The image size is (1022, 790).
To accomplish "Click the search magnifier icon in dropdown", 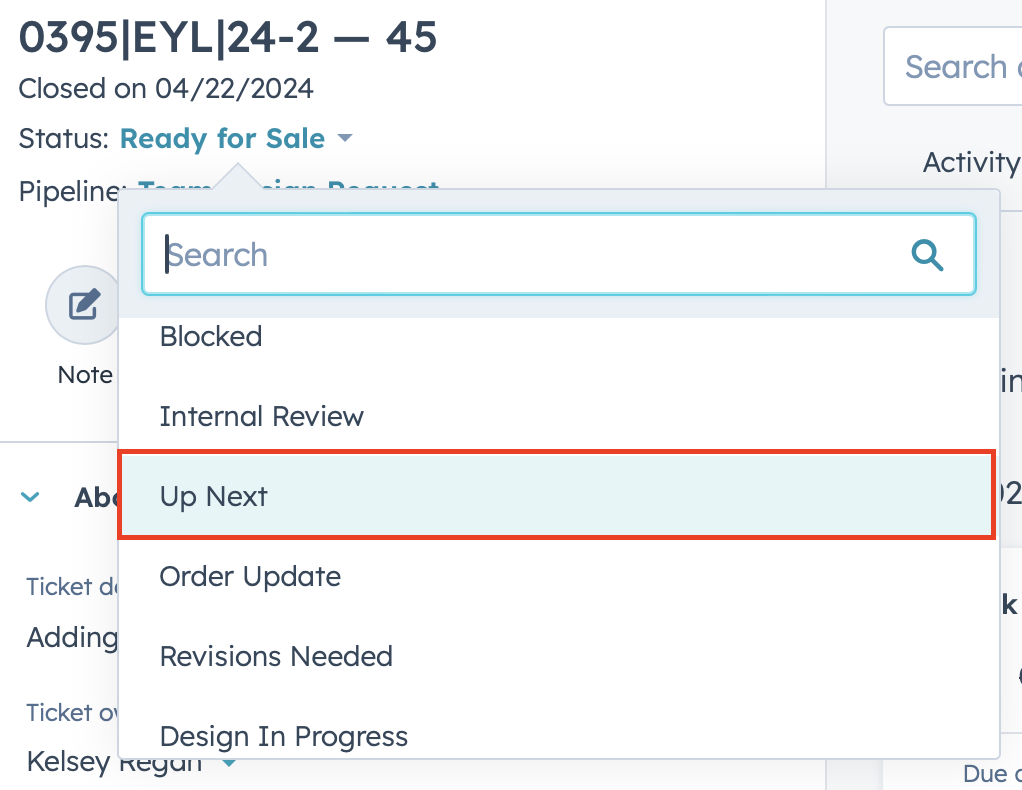I will [927, 255].
